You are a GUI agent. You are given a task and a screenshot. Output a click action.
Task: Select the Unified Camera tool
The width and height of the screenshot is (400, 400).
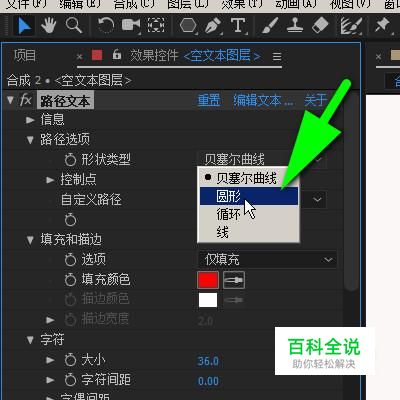tap(131, 25)
